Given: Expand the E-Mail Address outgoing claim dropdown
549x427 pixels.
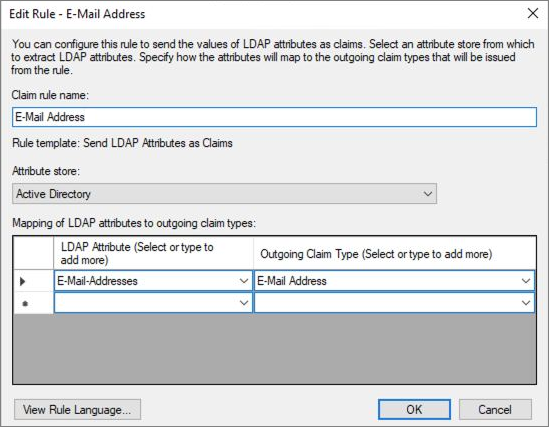Looking at the screenshot, I should (526, 281).
